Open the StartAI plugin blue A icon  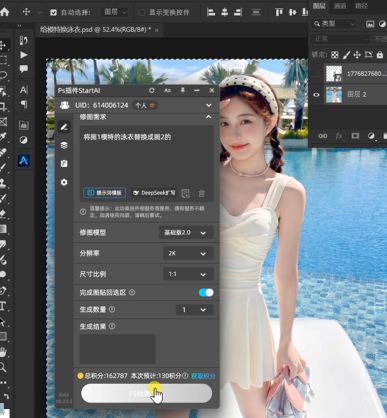click(24, 161)
